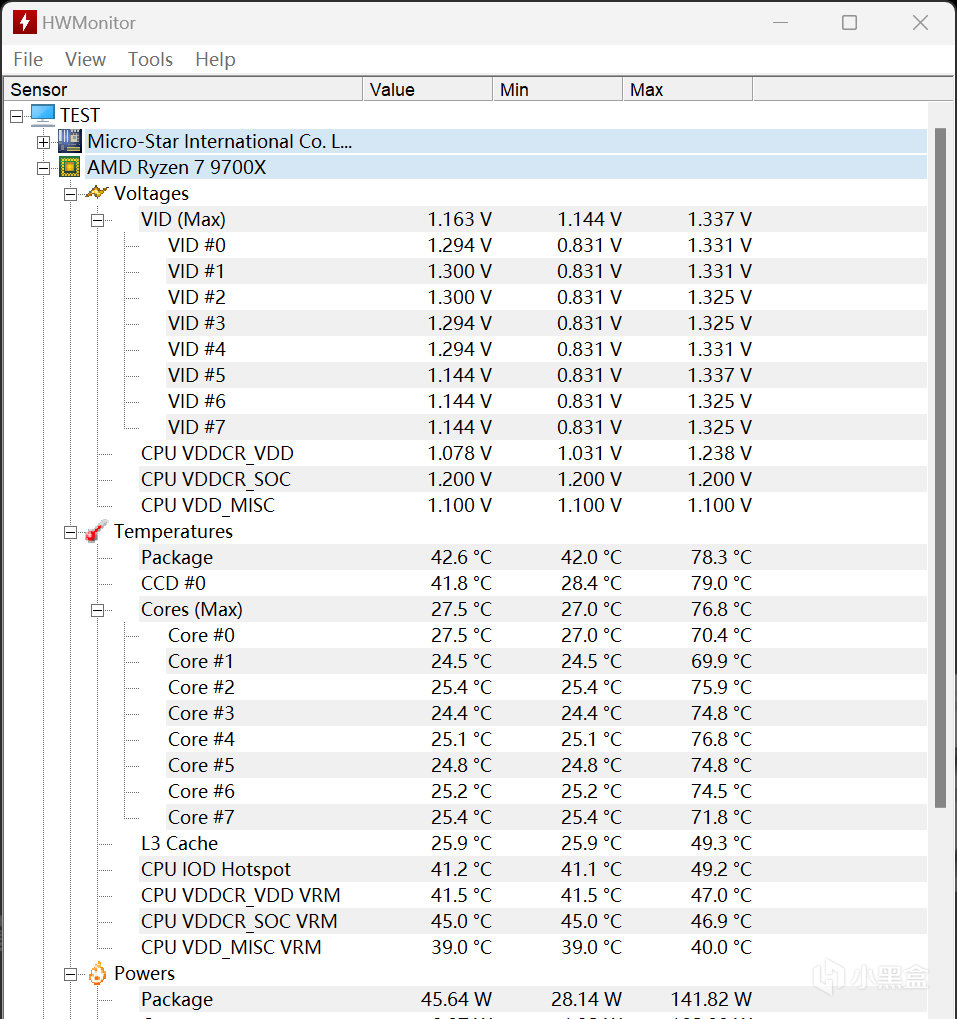957x1019 pixels.
Task: Open the View menu
Action: [85, 59]
